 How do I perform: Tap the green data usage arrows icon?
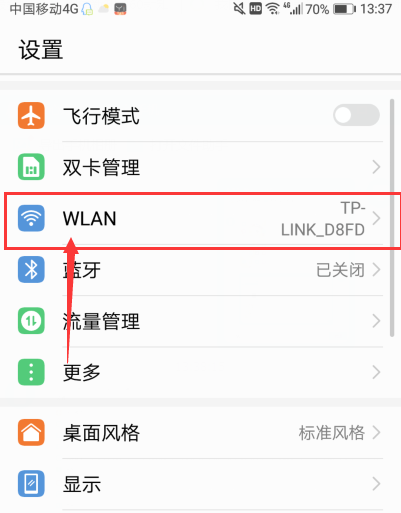[31, 321]
